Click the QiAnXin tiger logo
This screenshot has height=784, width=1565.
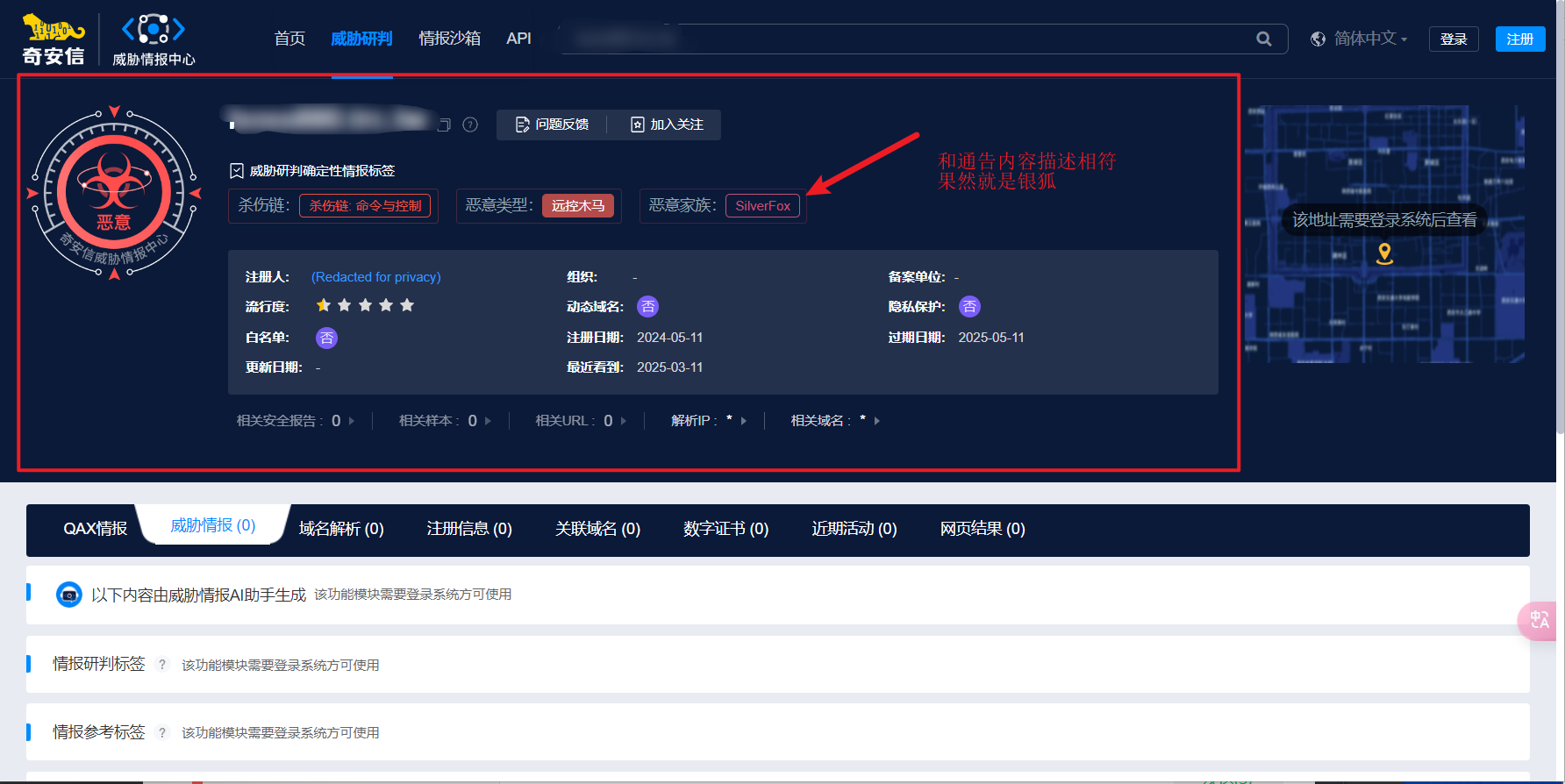point(54,39)
